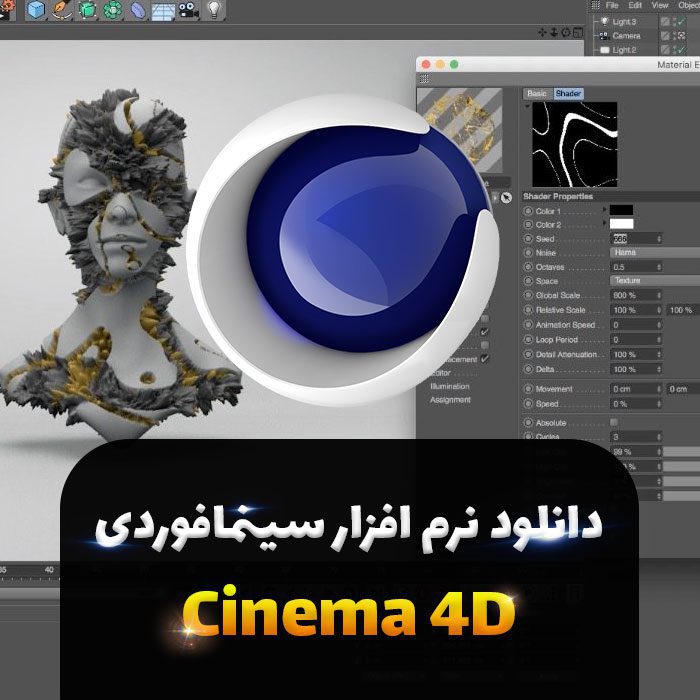Toggle Light 3 visibility dots
The width and height of the screenshot is (700, 700).
(675, 21)
